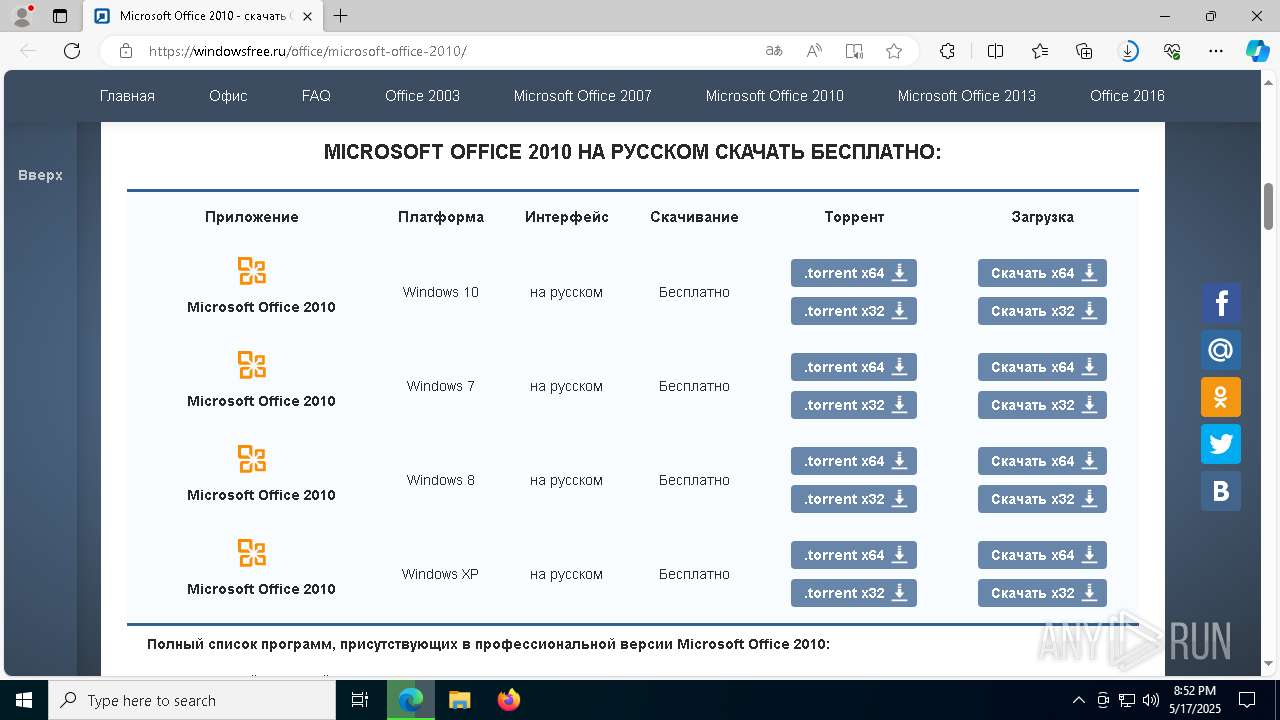Enter Immersive Reader icon
The width and height of the screenshot is (1280, 720).
854,51
